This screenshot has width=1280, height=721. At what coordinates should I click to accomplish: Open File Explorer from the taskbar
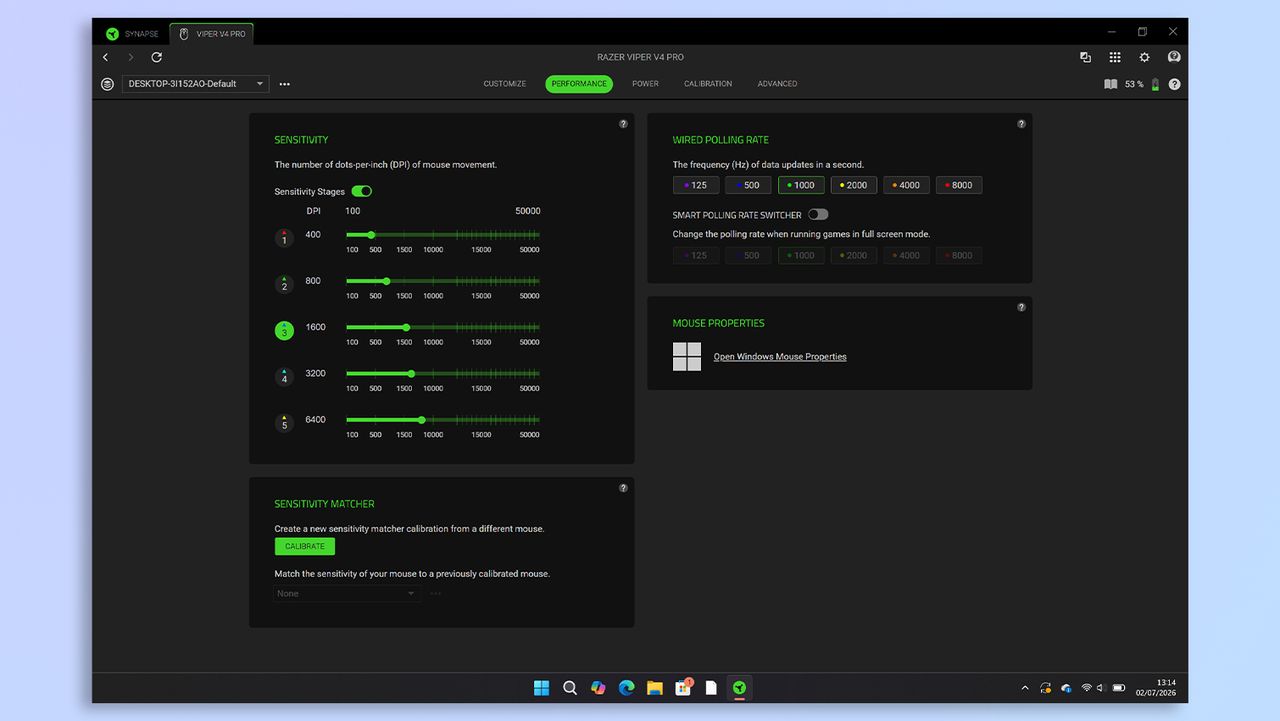(654, 688)
